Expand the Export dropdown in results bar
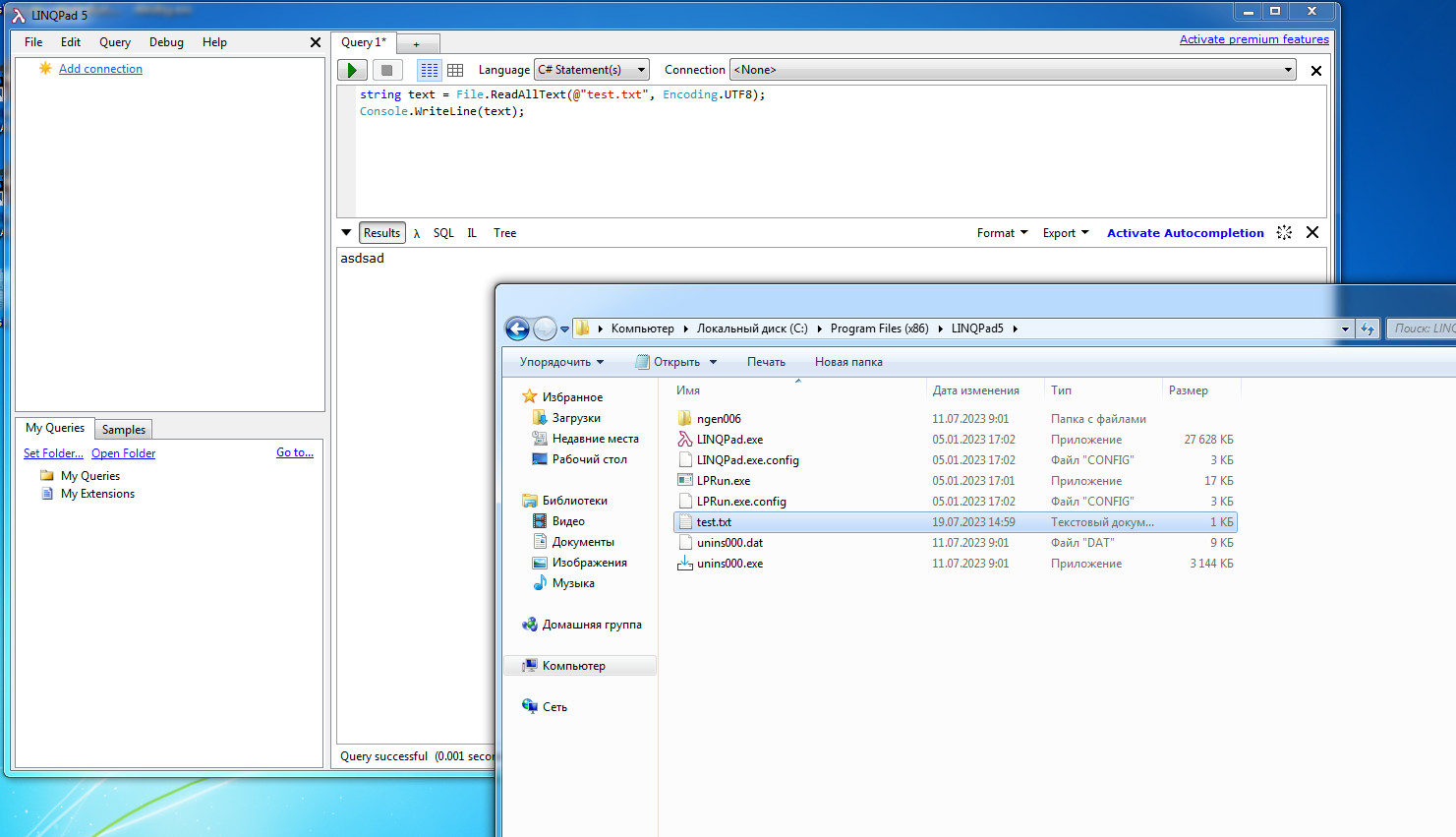 pyautogui.click(x=1066, y=233)
